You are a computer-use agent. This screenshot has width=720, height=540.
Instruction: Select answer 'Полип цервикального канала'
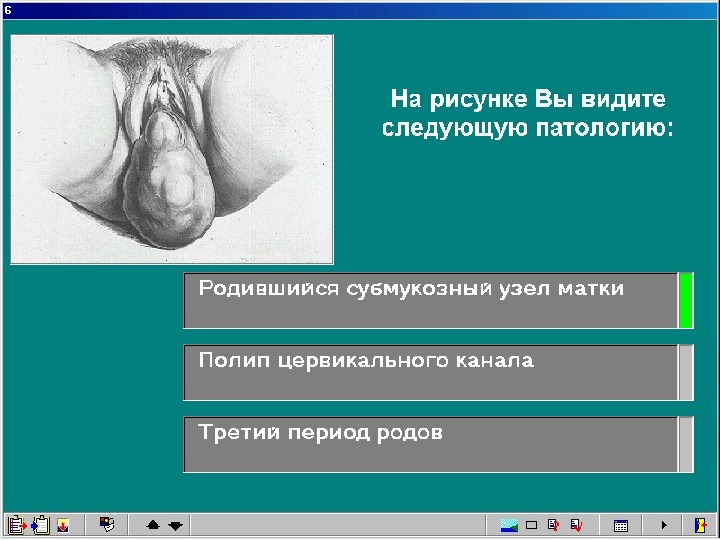pyautogui.click(x=431, y=373)
